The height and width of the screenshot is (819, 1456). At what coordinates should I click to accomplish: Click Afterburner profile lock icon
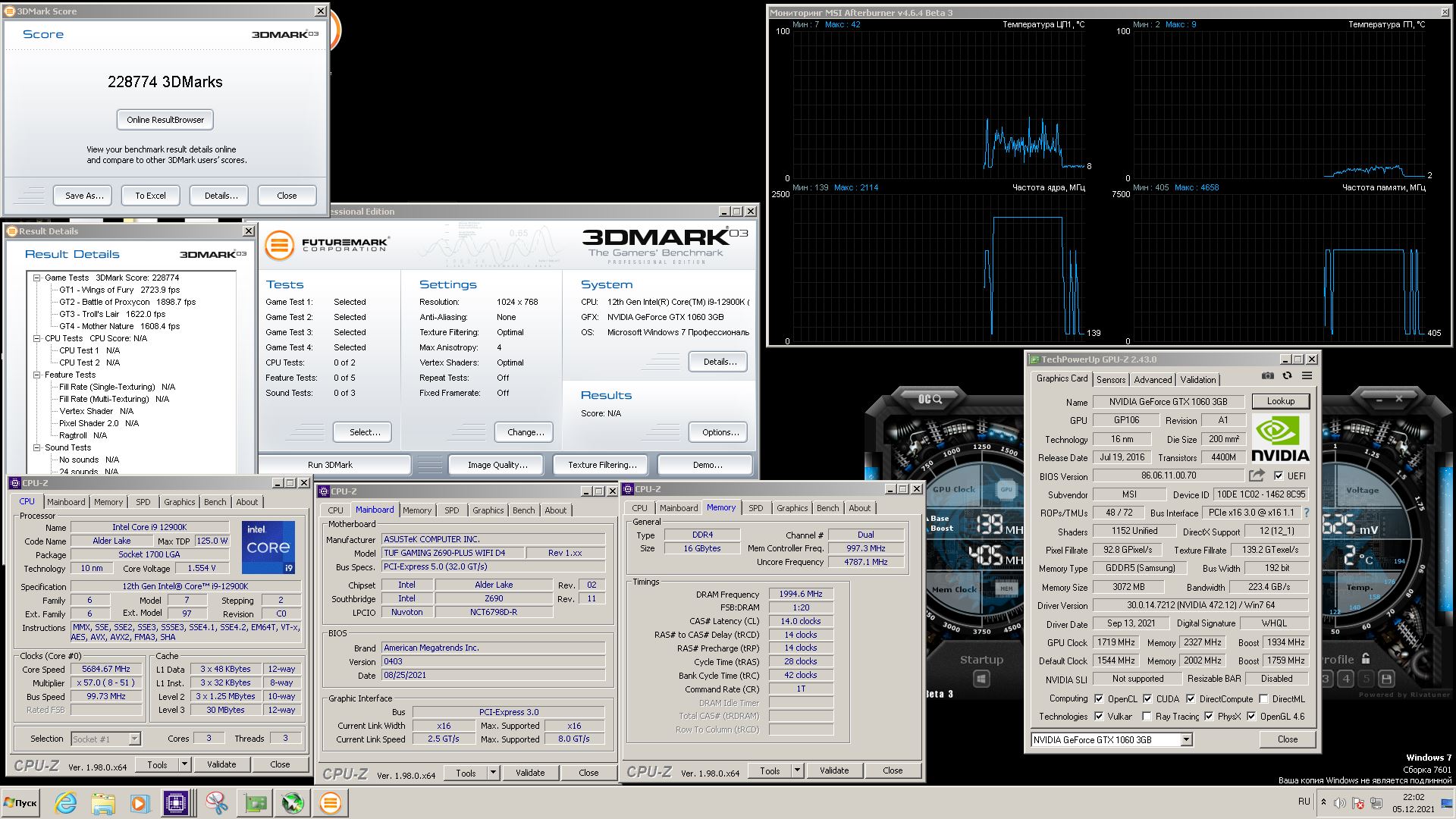(1366, 658)
